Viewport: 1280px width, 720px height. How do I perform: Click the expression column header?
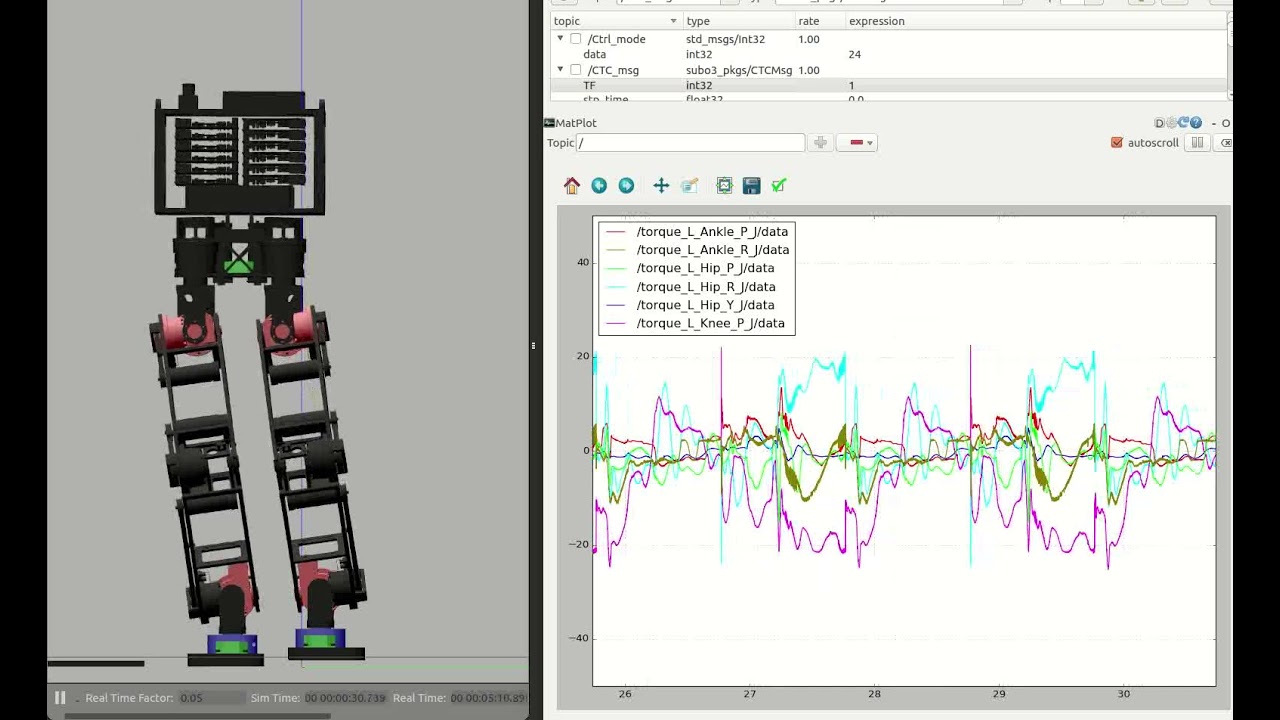coord(1035,21)
